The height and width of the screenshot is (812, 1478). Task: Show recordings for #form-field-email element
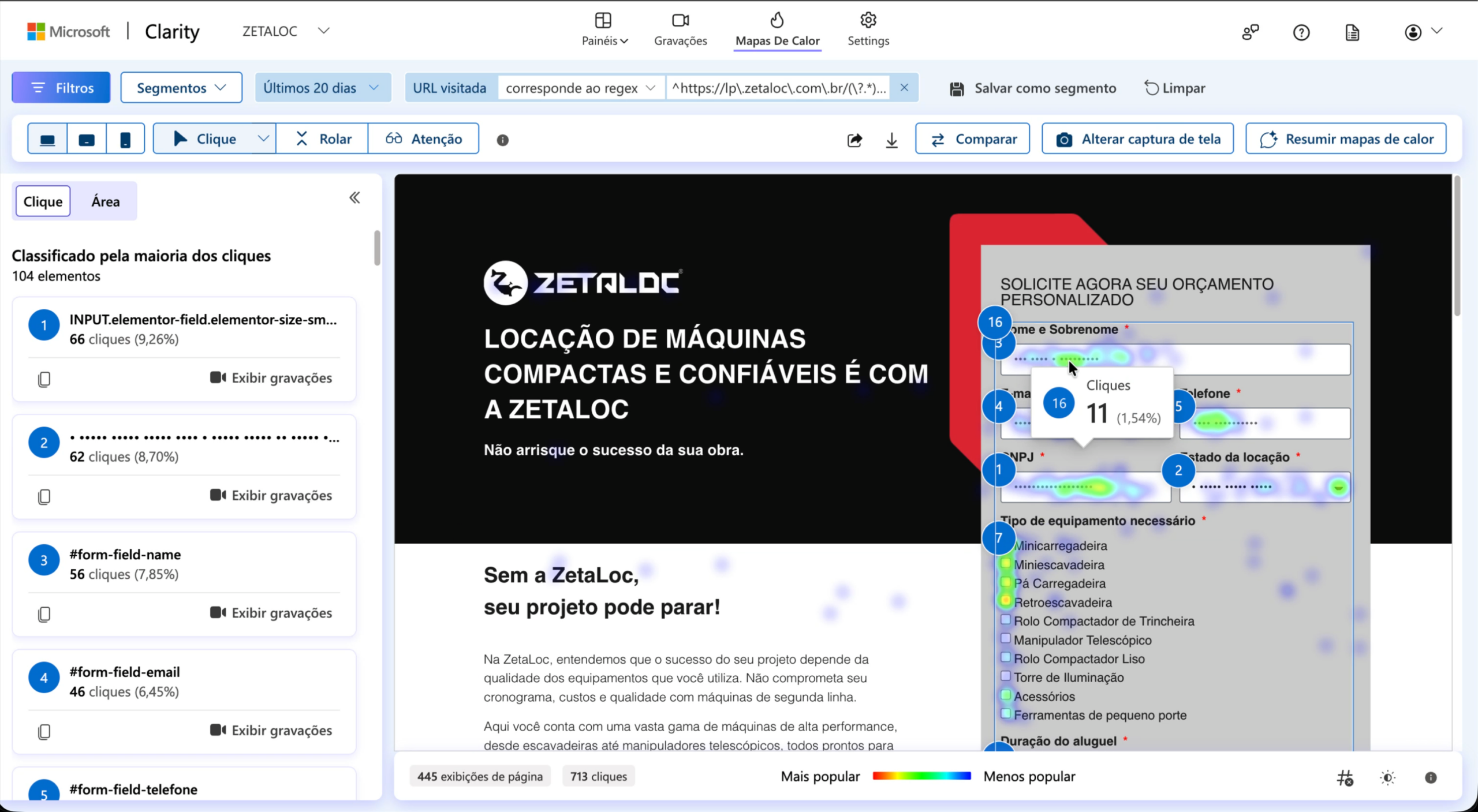click(x=271, y=731)
